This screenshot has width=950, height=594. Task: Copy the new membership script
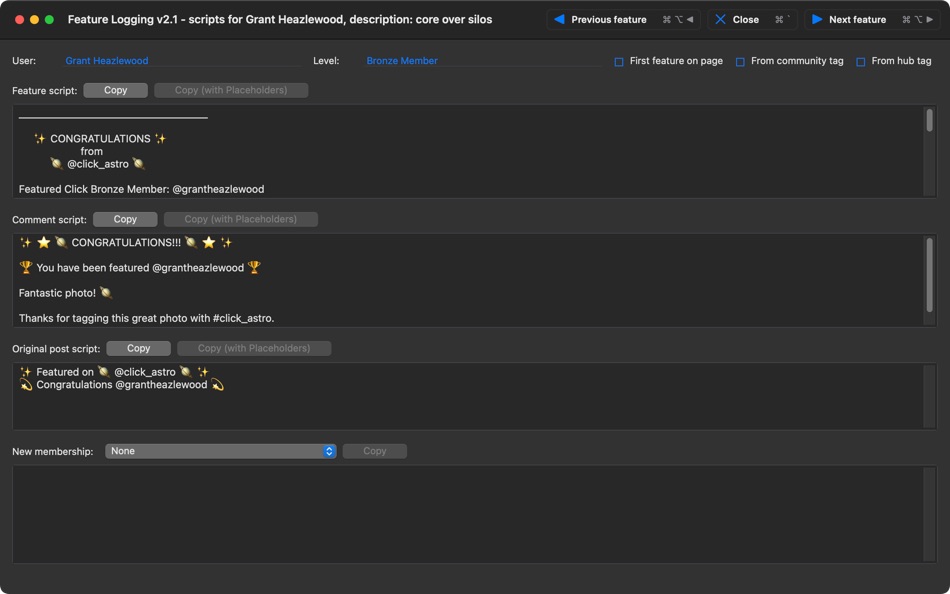(x=374, y=451)
